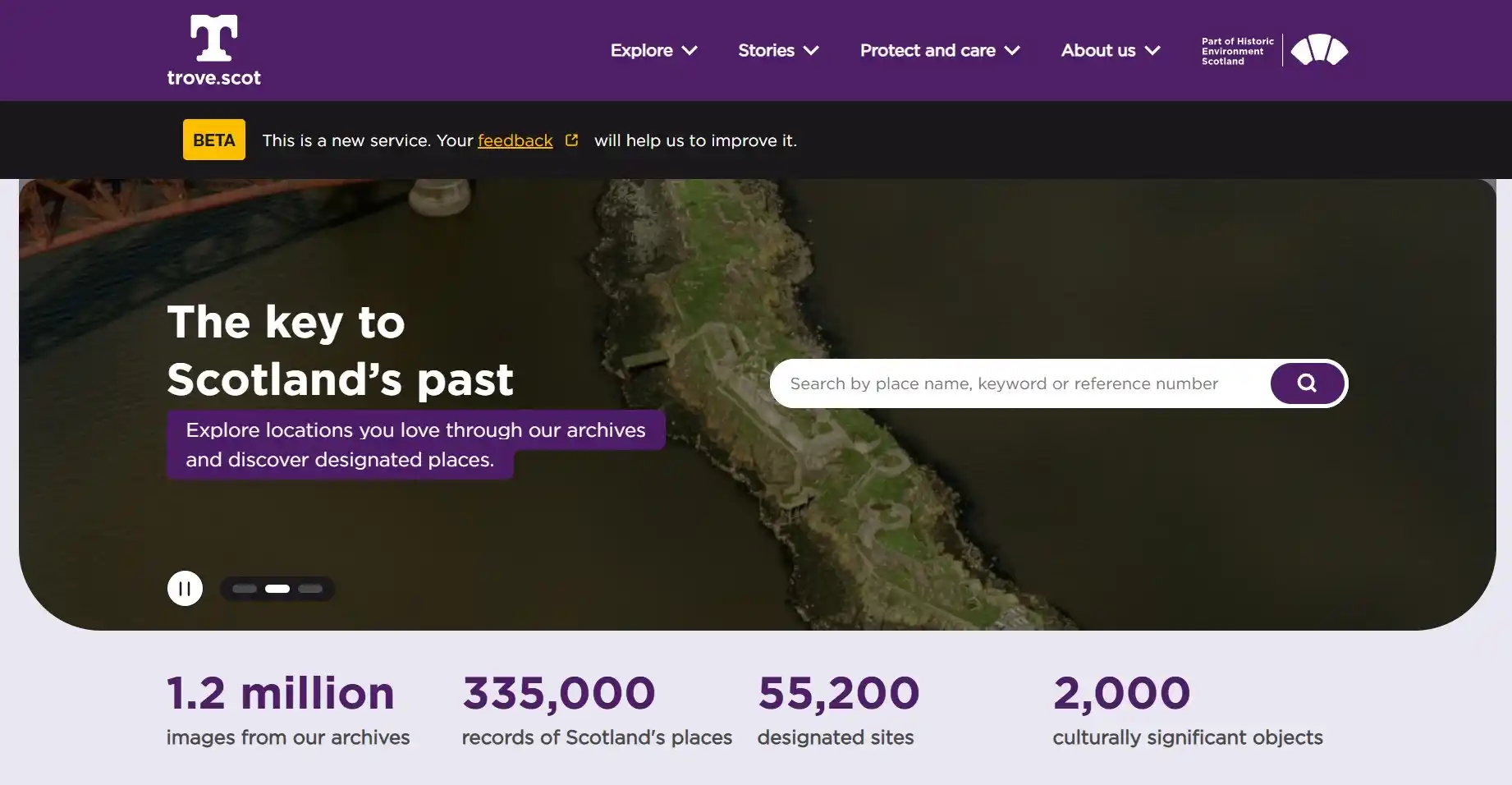Image resolution: width=1512 pixels, height=785 pixels.
Task: Select the Protect and care navigation item
Action: click(927, 50)
